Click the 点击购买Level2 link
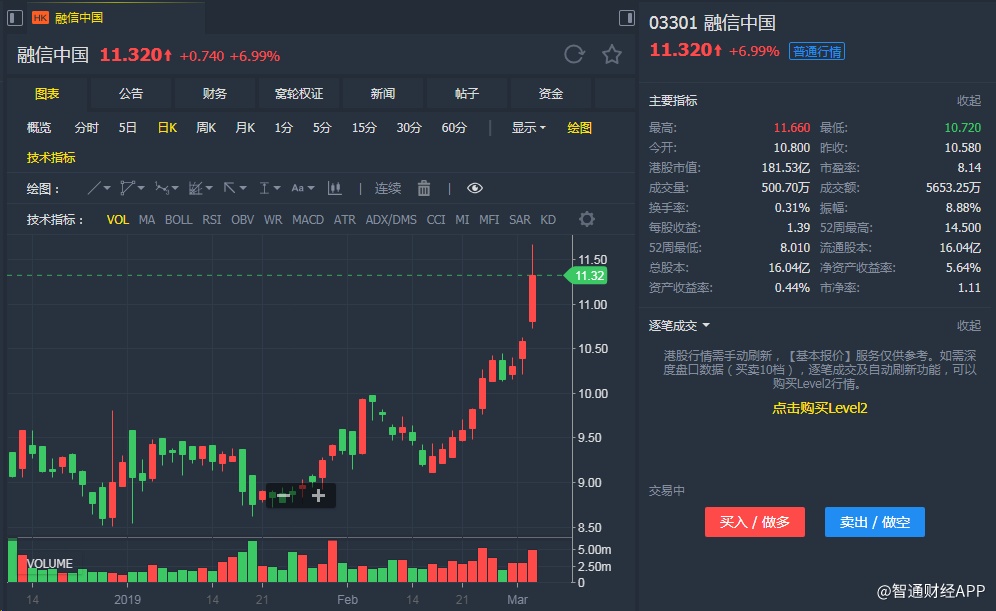The image size is (996, 611). [x=819, y=408]
